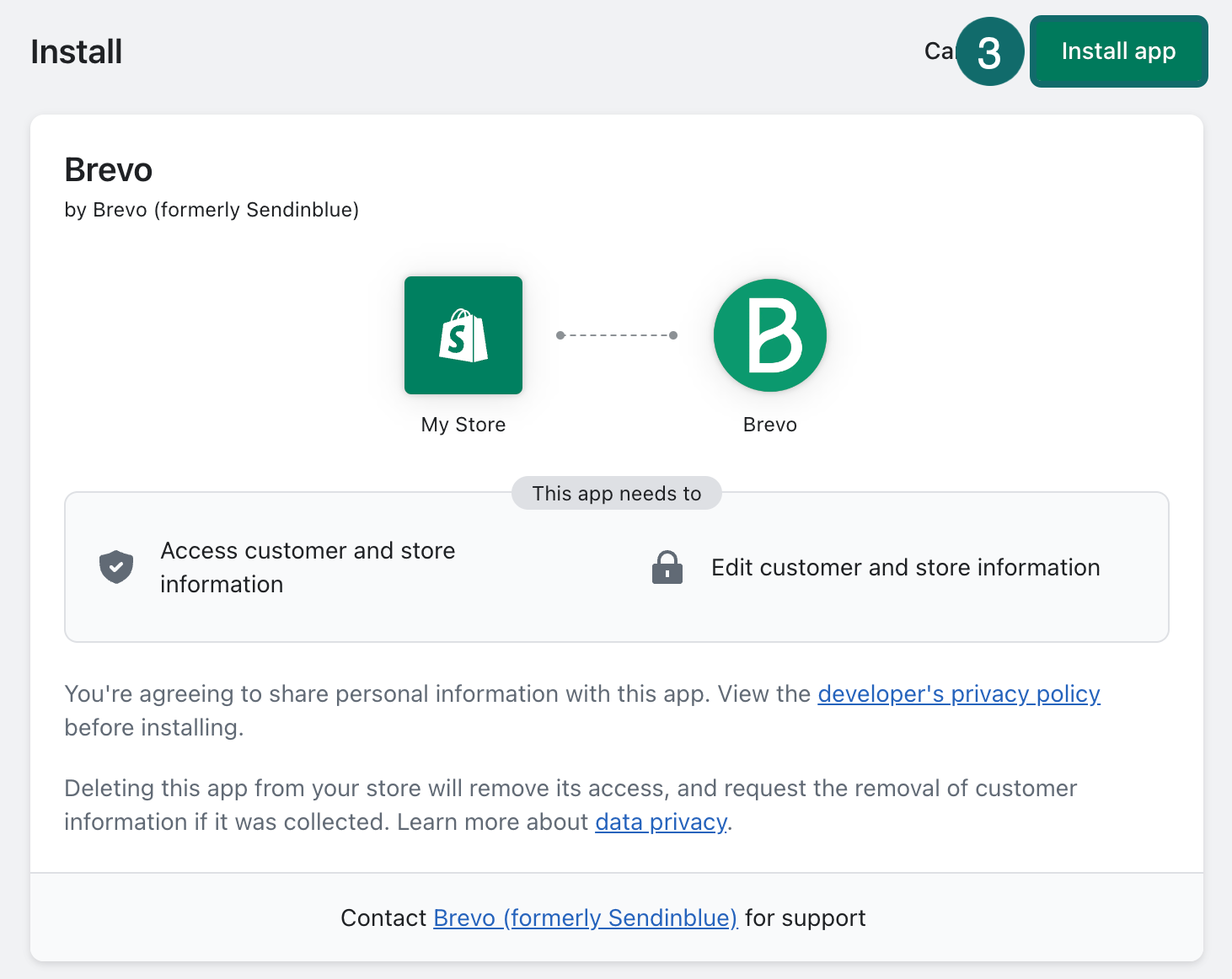
Task: Click the Brevo app title heading
Action: [109, 170]
